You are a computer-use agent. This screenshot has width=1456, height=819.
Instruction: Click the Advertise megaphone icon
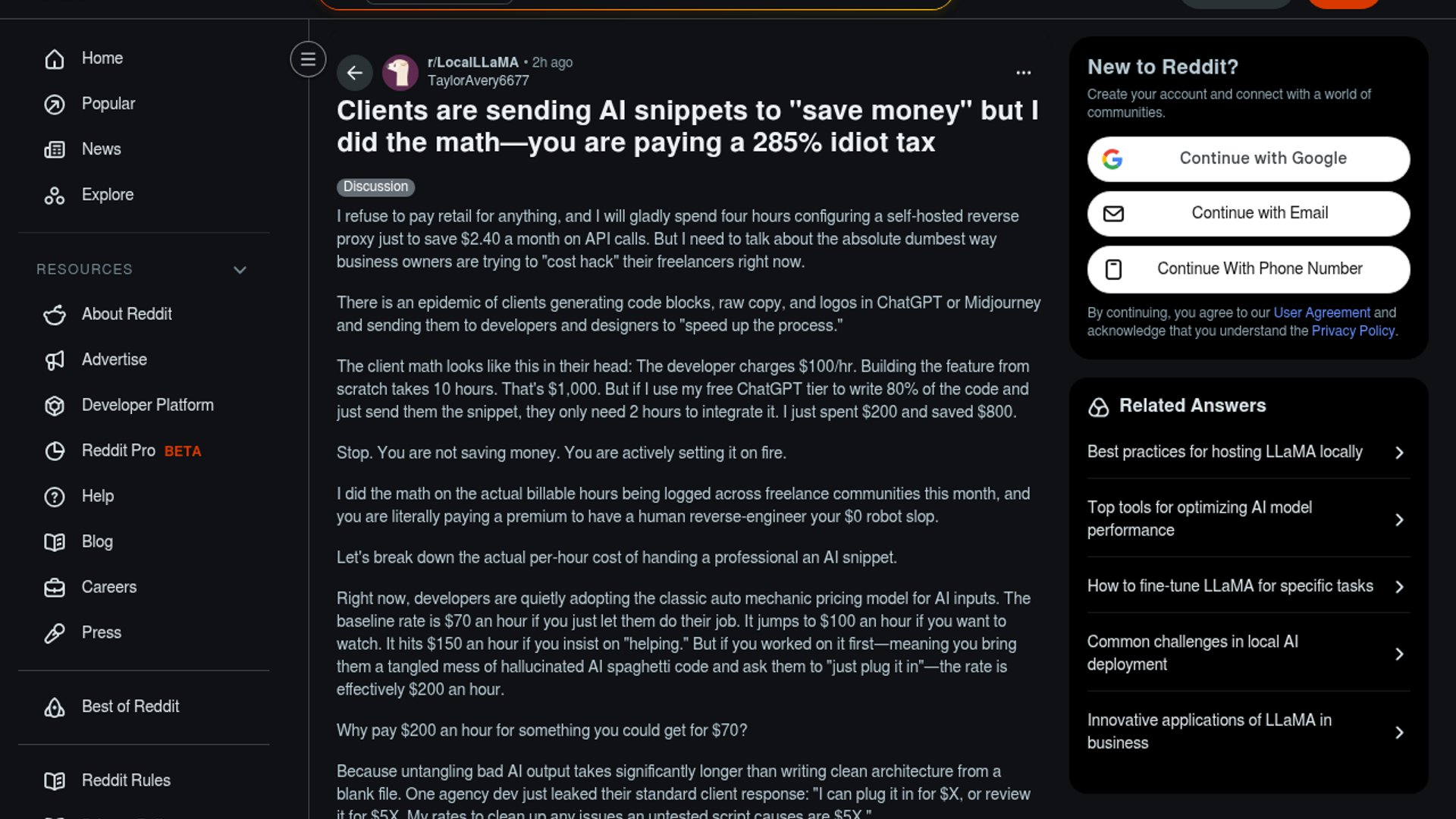55,359
